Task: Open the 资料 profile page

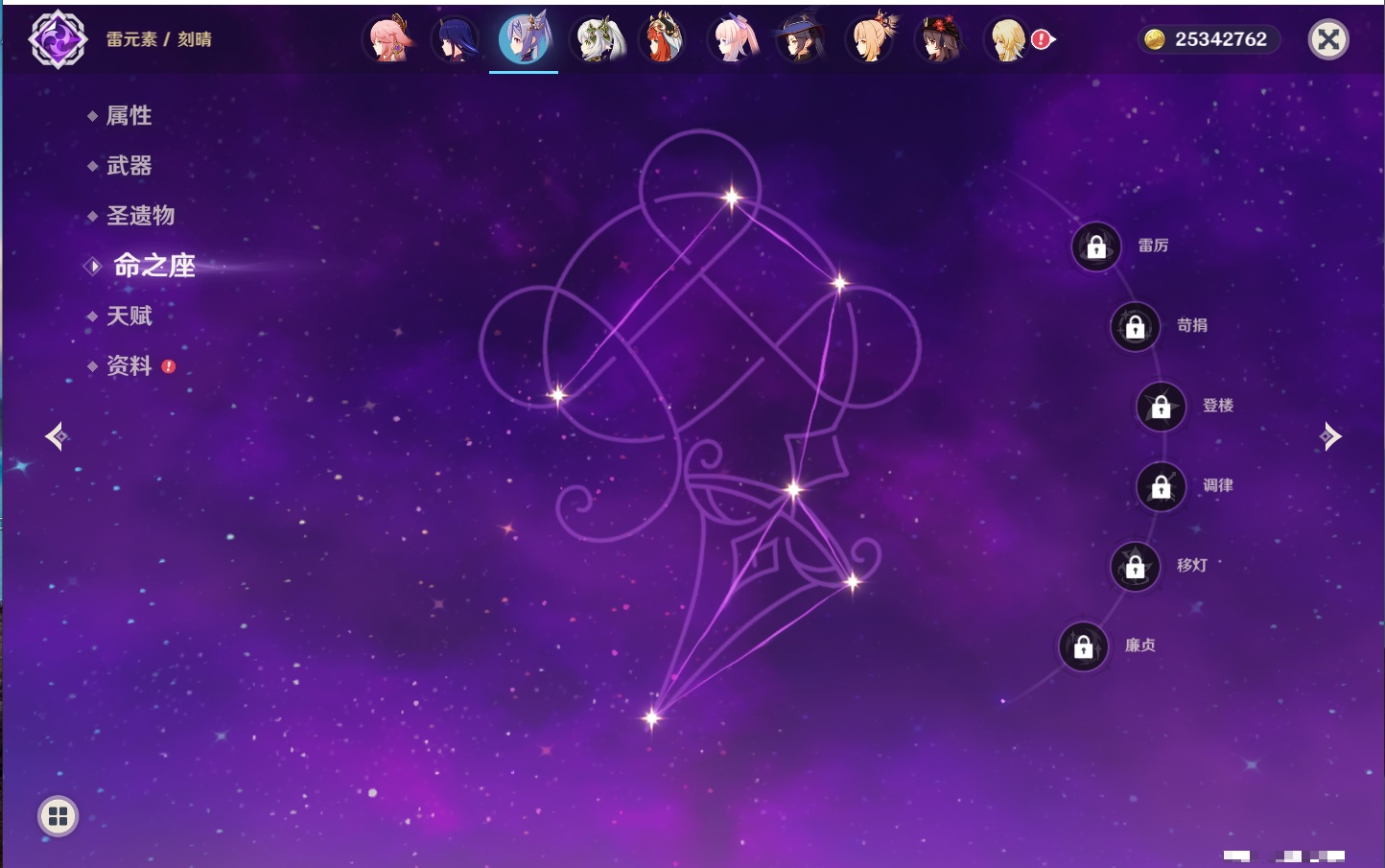Action: tap(129, 365)
